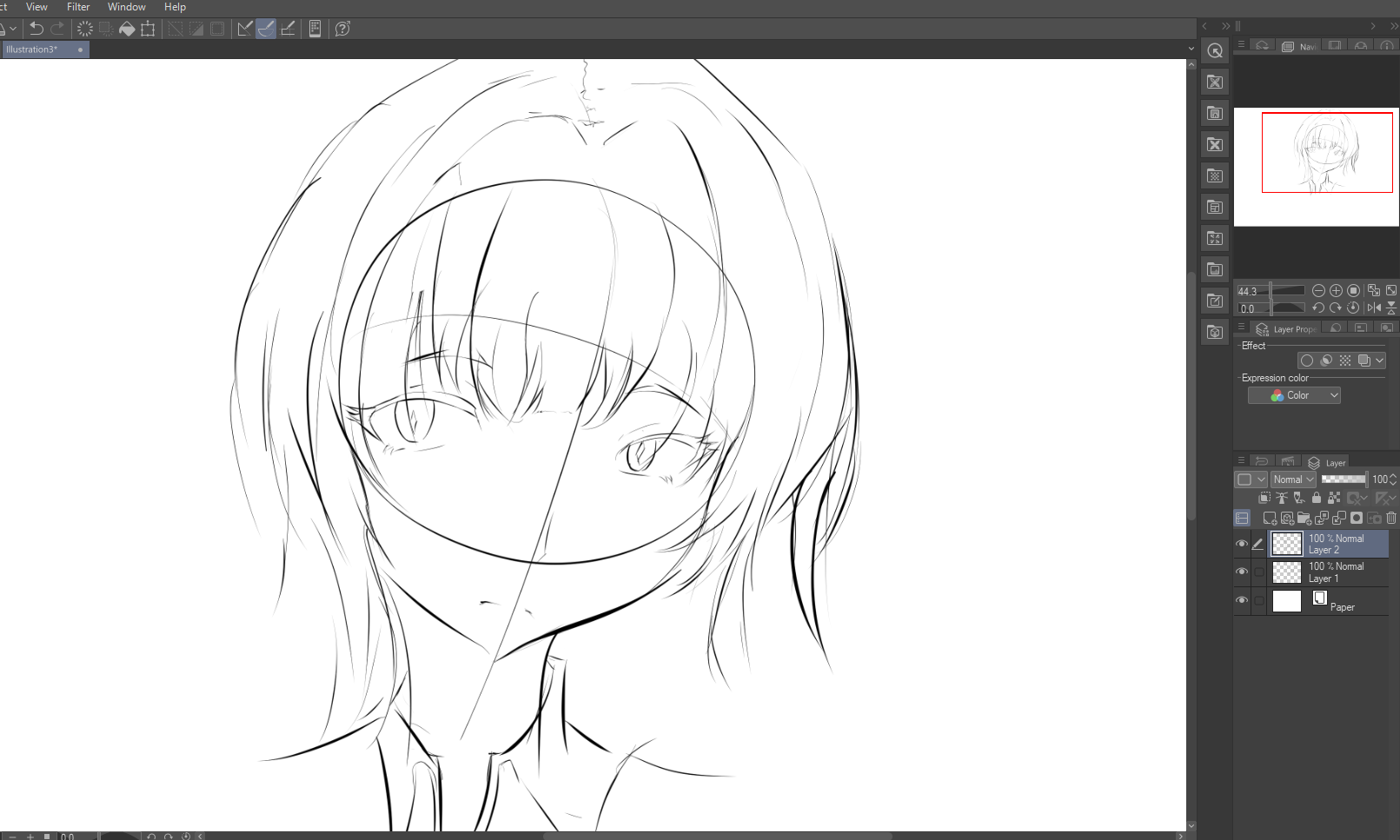Open the Normal blending mode dropdown
Image resolution: width=1400 pixels, height=840 pixels.
(x=1293, y=480)
